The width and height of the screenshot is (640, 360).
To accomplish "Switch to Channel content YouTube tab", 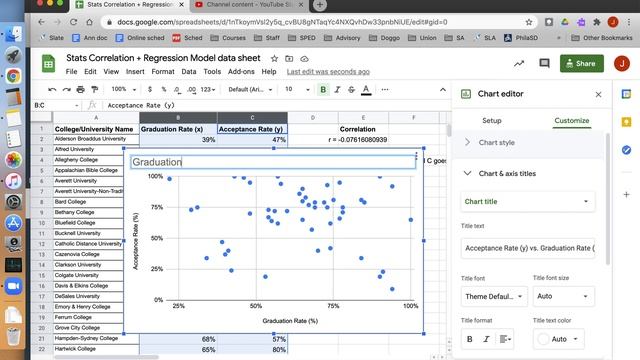I will coord(249,5).
